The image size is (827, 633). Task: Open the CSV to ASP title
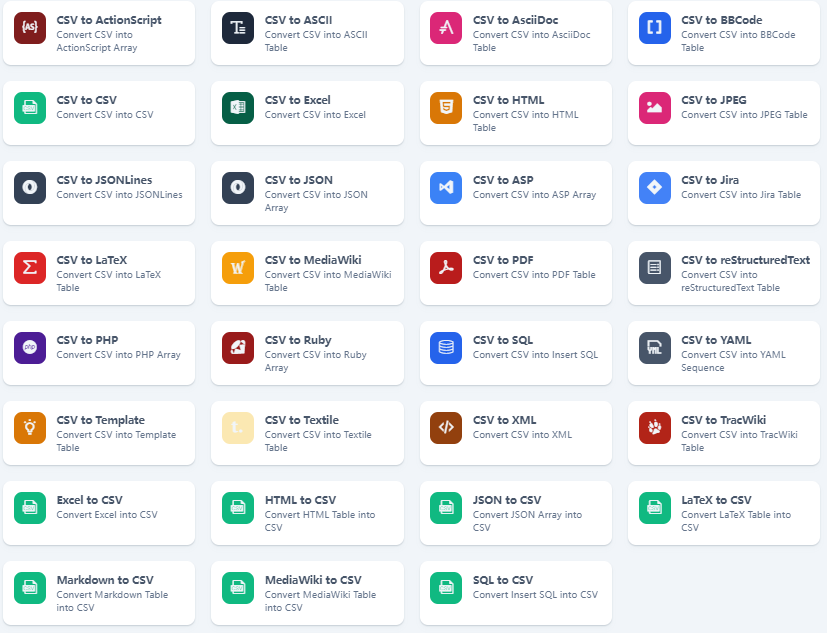[x=503, y=180]
